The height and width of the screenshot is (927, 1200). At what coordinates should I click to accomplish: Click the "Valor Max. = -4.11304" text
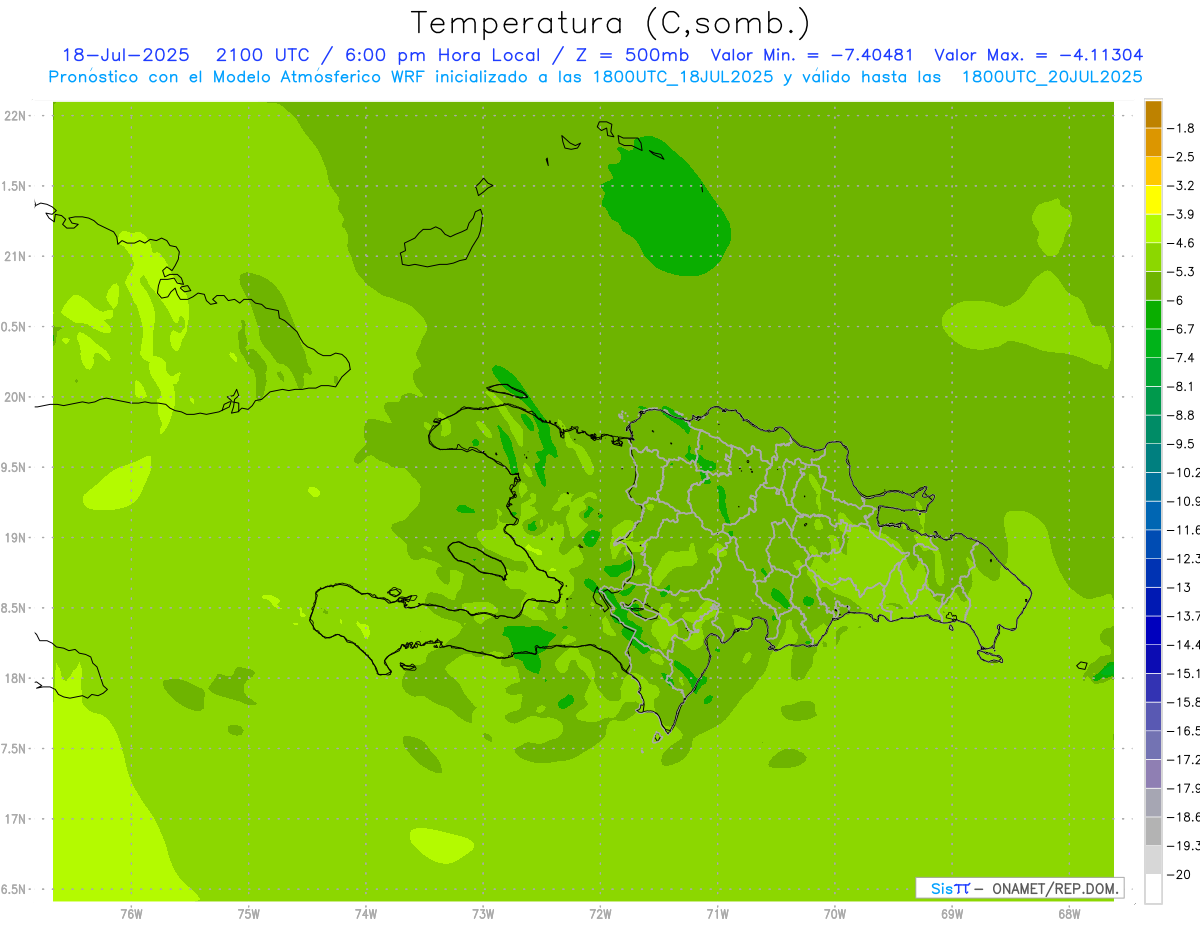pos(1038,55)
